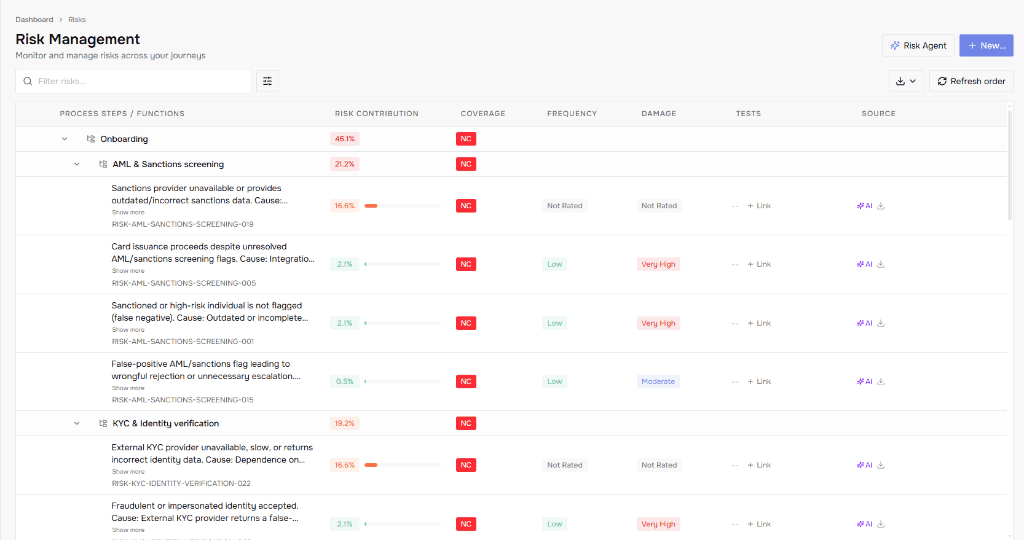The height and width of the screenshot is (540, 1024).
Task: Show more for RISK-AML-SANCTIONS-SCREENING-019
Action: pos(128,212)
